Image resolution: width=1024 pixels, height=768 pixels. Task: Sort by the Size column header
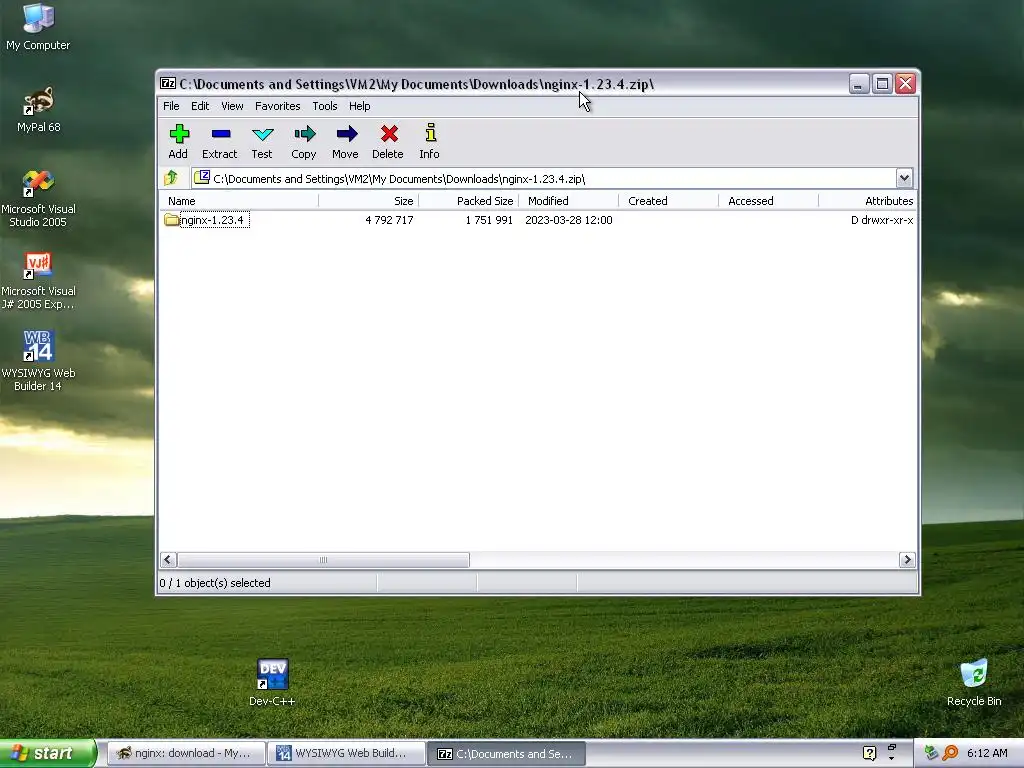click(368, 201)
